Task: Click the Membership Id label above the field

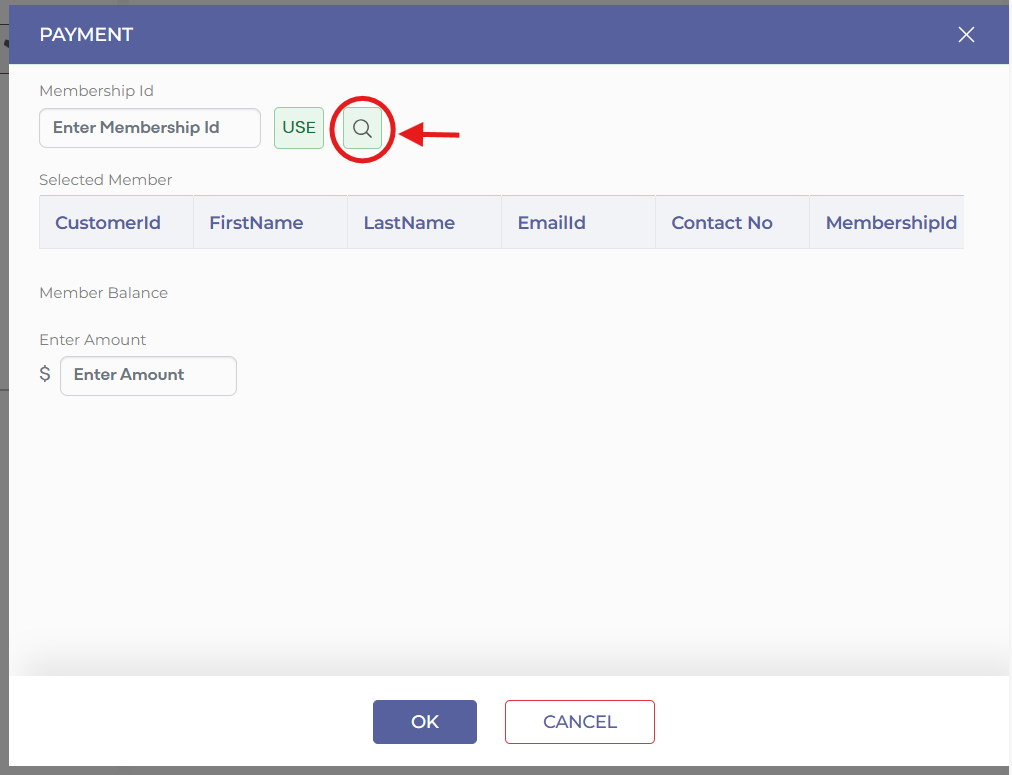Action: pyautogui.click(x=96, y=91)
